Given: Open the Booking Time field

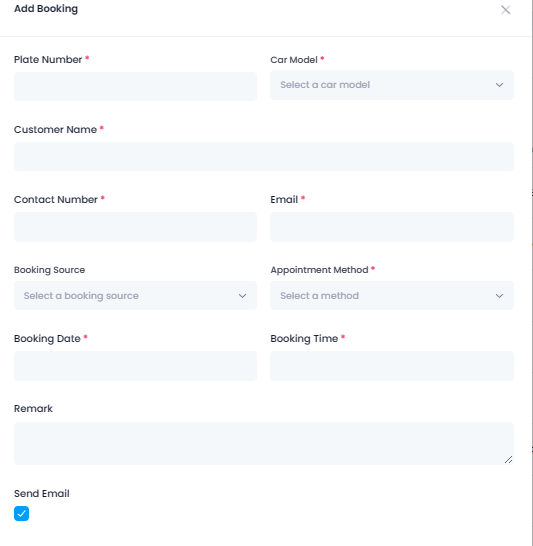Looking at the screenshot, I should click(x=392, y=366).
